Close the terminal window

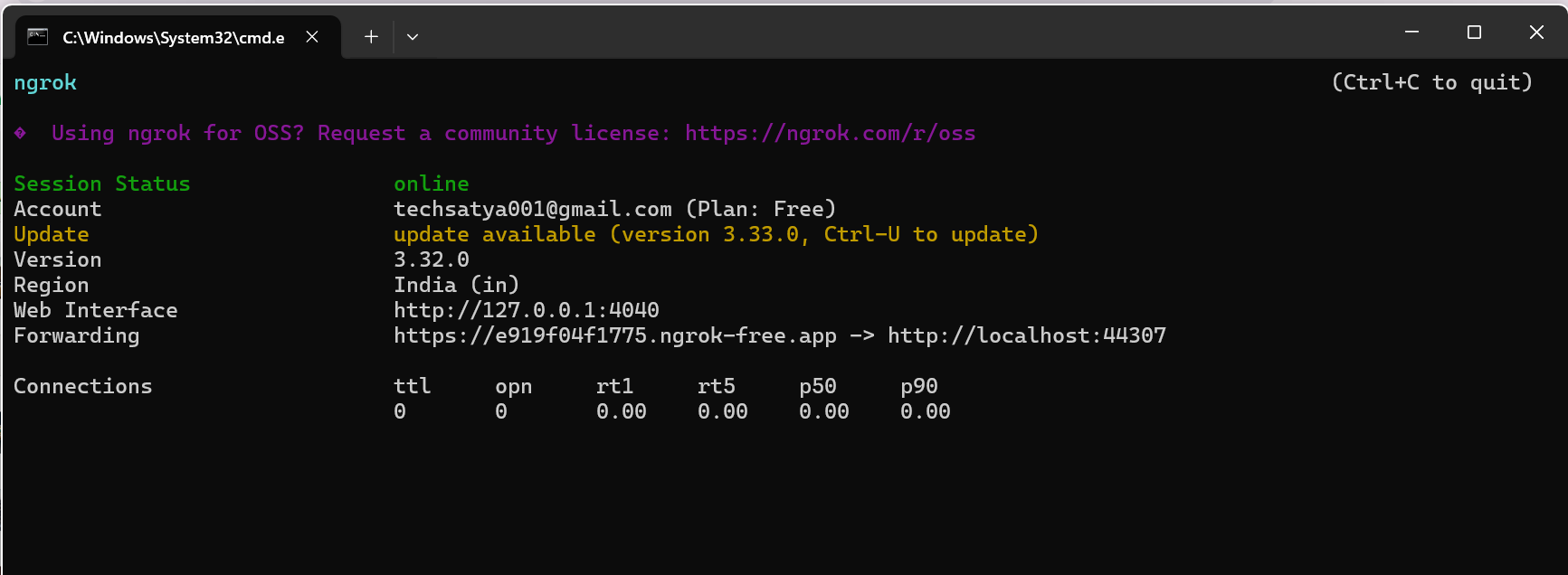tap(1536, 33)
